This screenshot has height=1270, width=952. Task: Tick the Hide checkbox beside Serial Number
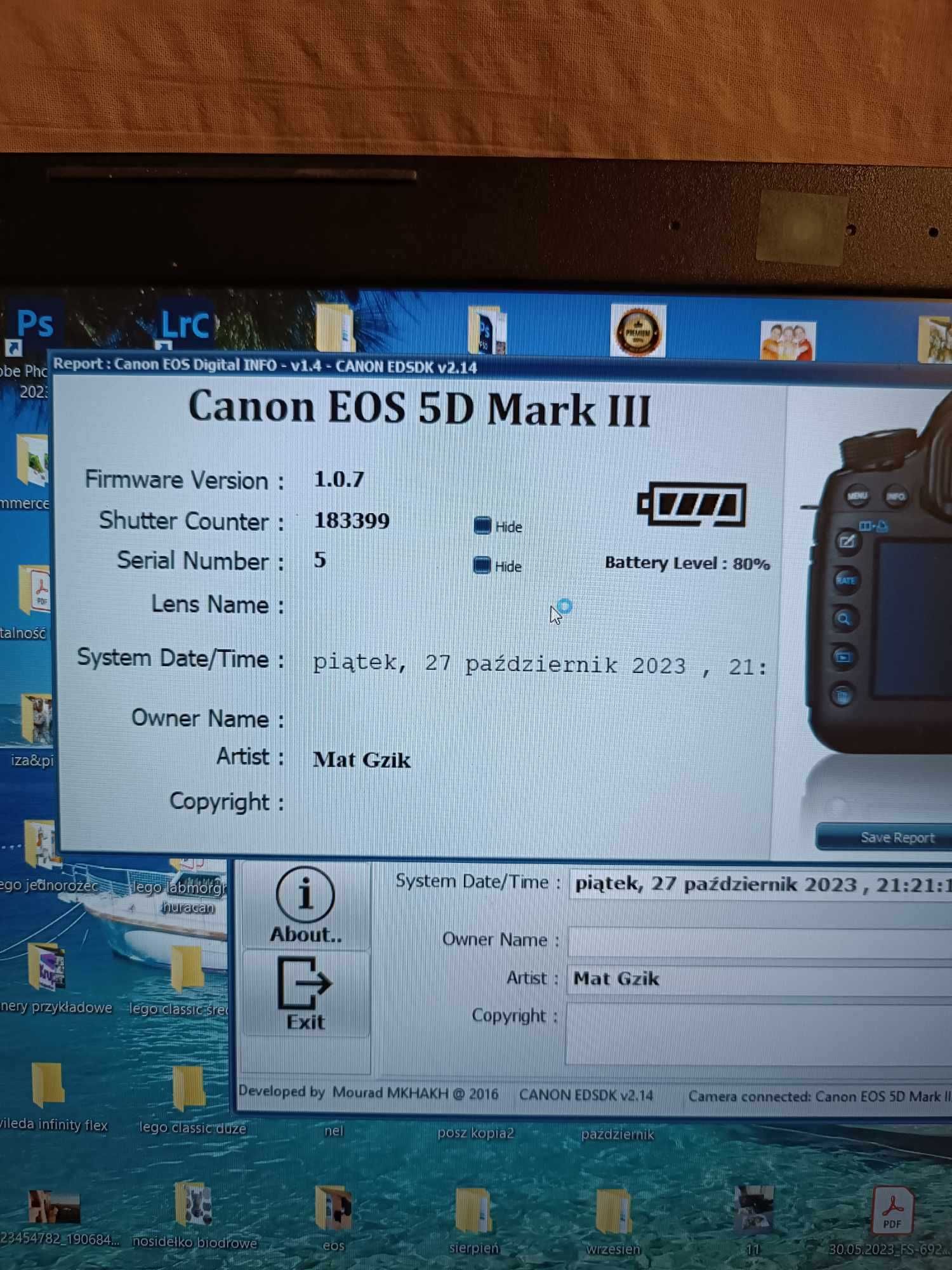pos(482,565)
